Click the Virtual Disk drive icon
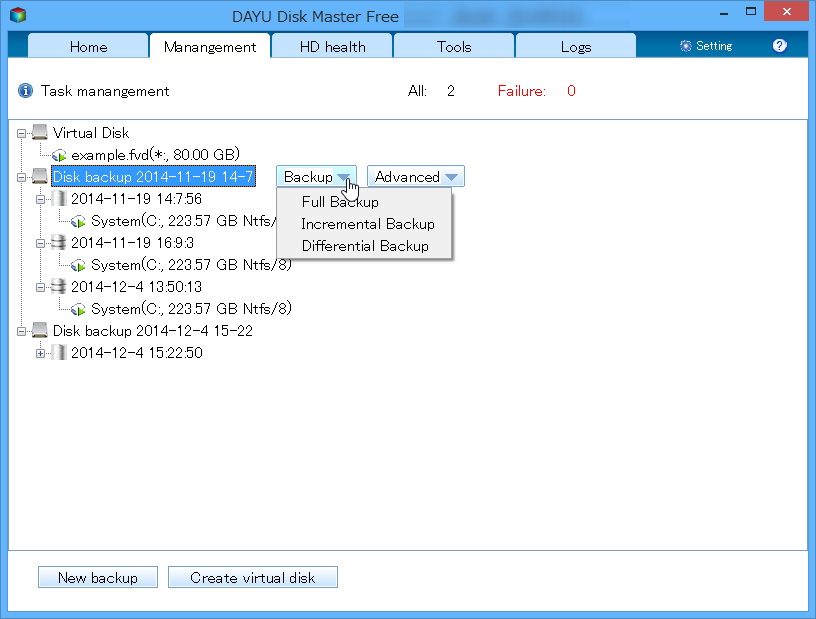The image size is (816, 619). [40, 132]
